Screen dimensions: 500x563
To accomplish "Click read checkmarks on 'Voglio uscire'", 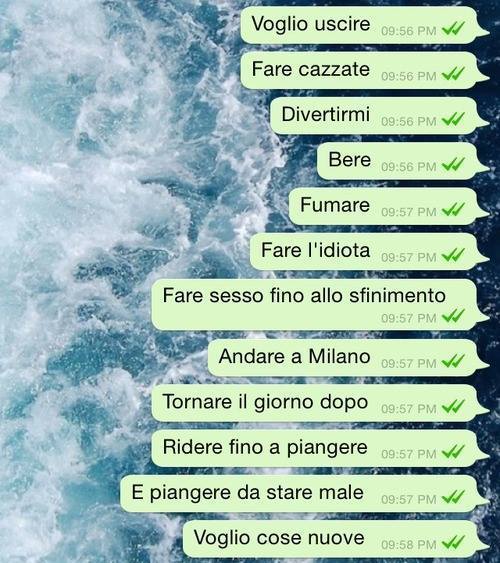I will pyautogui.click(x=453, y=29).
